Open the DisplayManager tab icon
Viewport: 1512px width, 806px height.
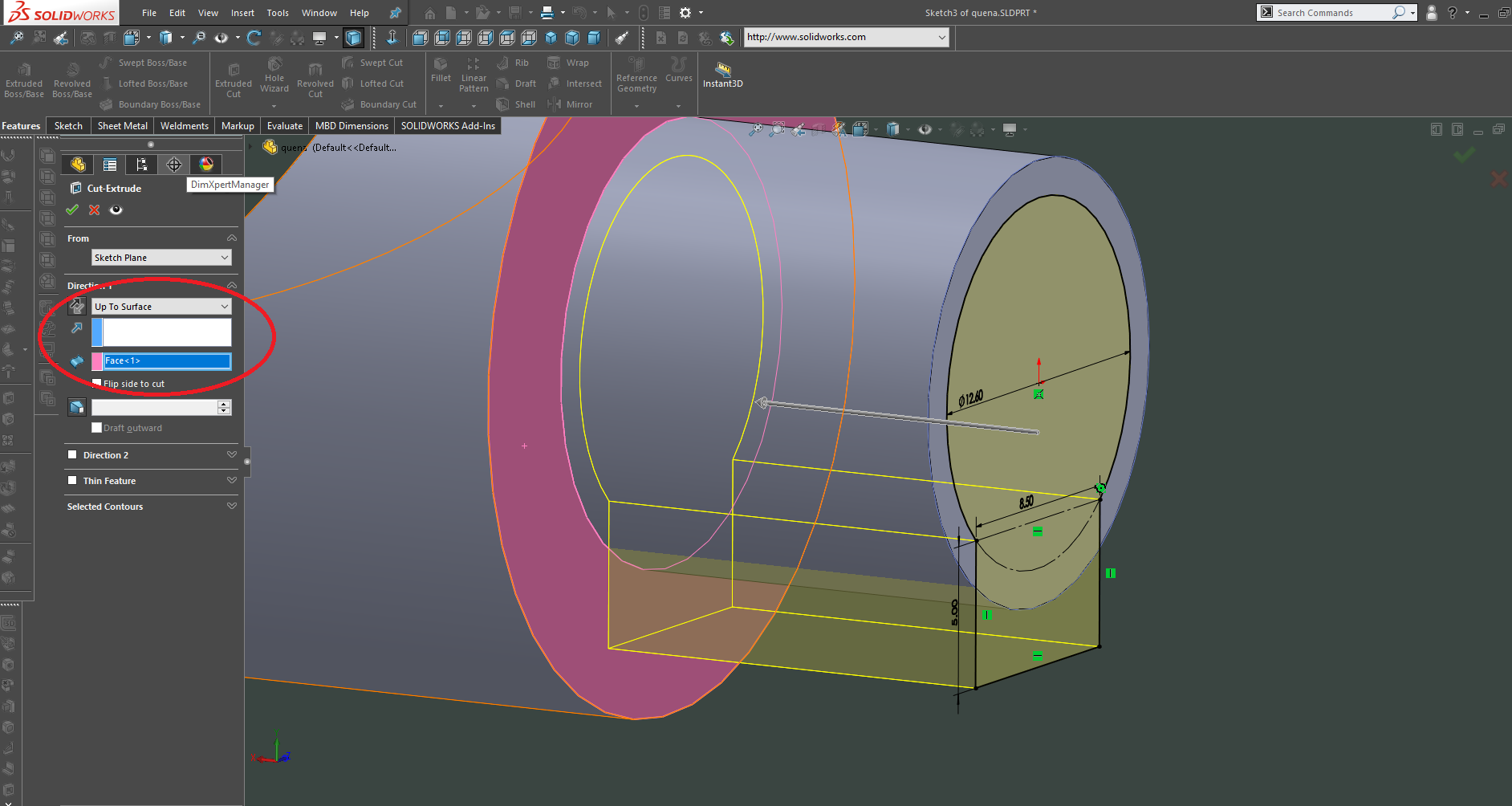pyautogui.click(x=206, y=165)
